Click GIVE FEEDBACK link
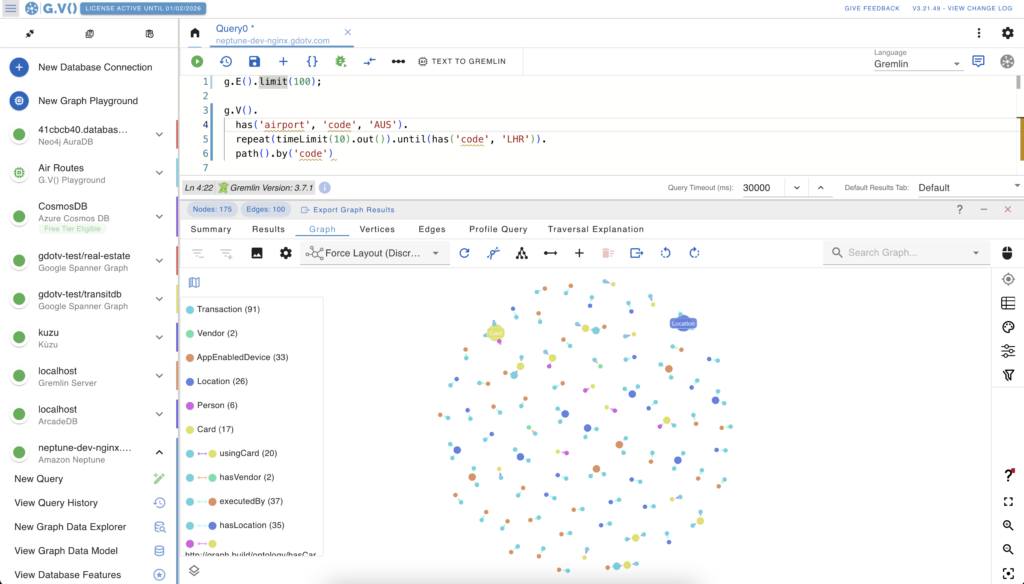 point(872,8)
